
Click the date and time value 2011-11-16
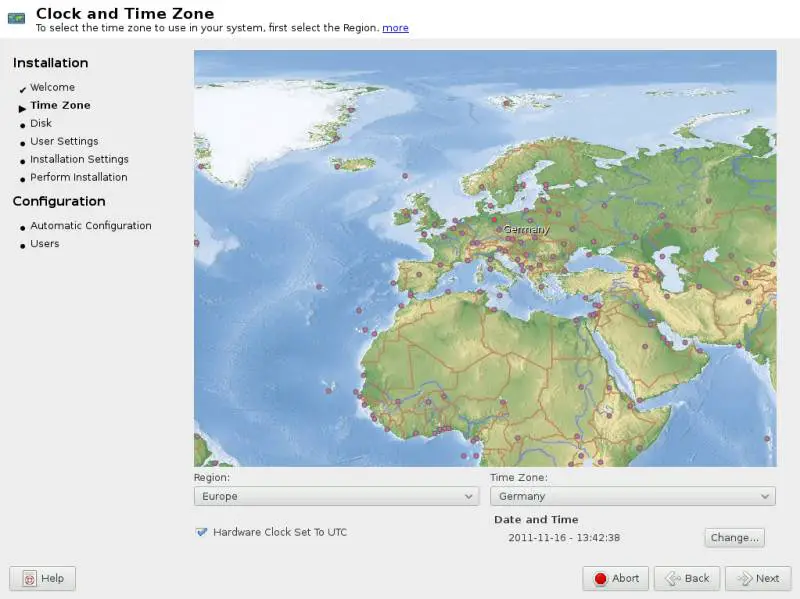(x=564, y=538)
